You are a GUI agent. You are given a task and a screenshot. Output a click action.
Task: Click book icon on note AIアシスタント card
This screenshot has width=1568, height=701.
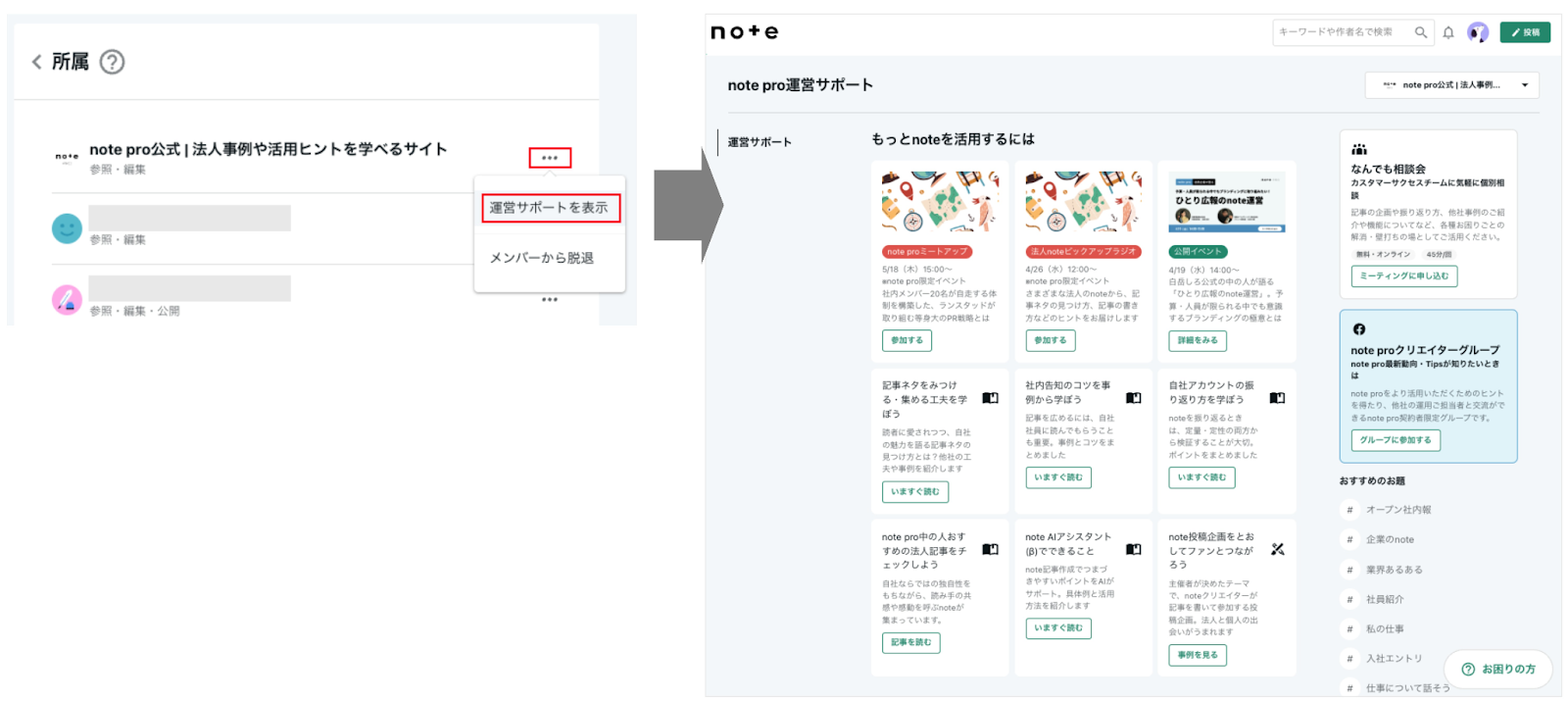pos(1134,549)
